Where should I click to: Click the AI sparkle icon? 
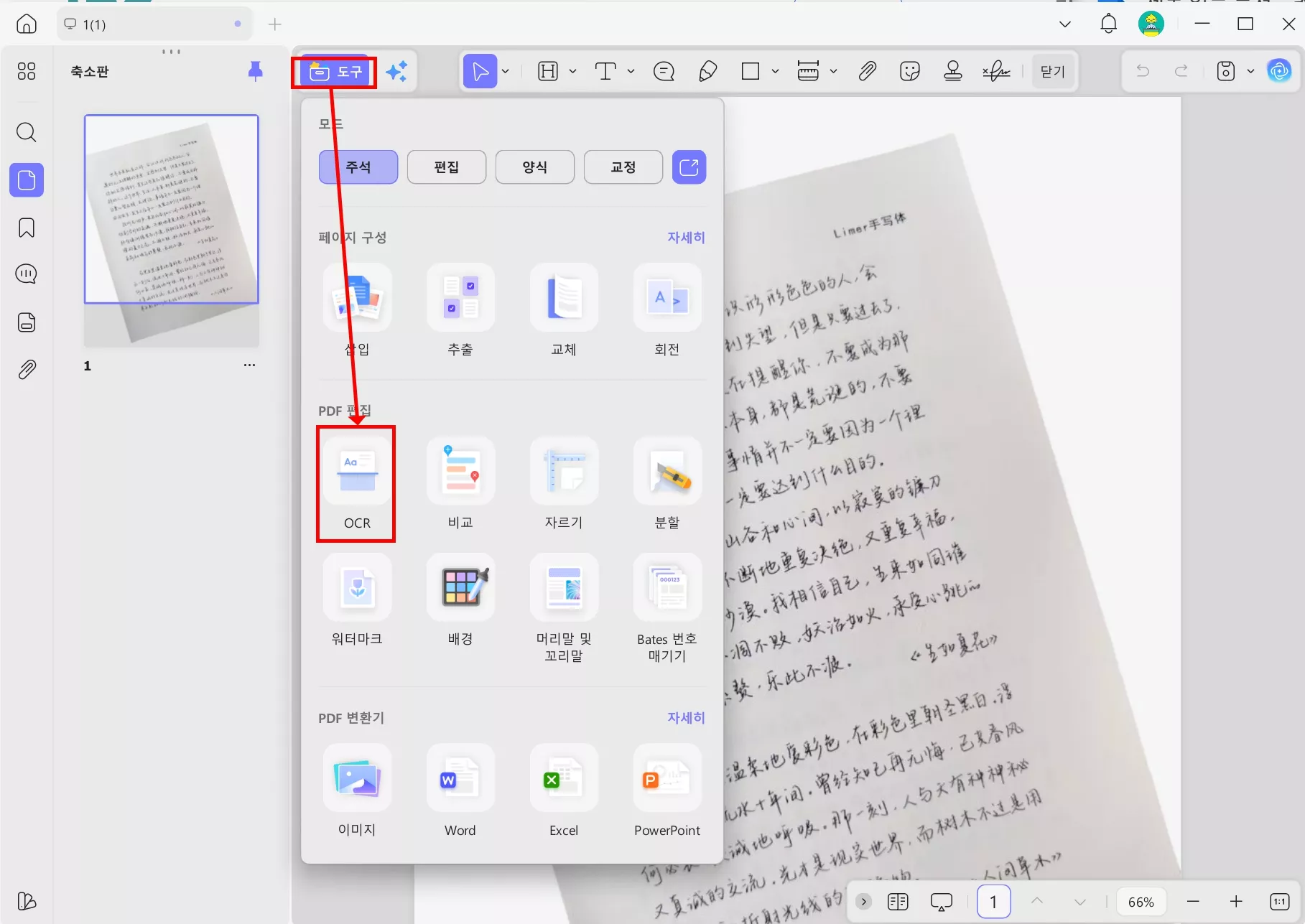pos(396,71)
